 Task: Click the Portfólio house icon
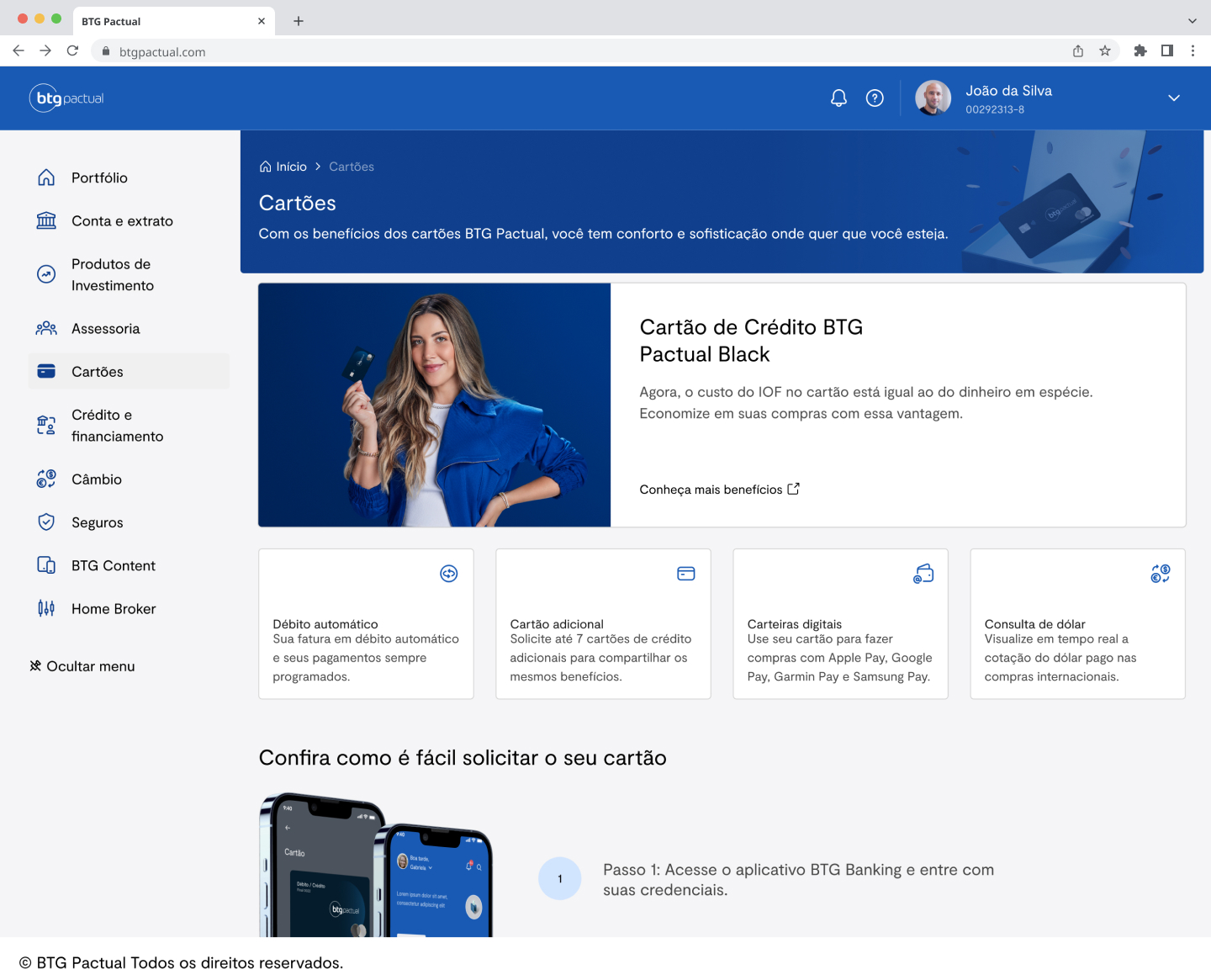tap(46, 177)
